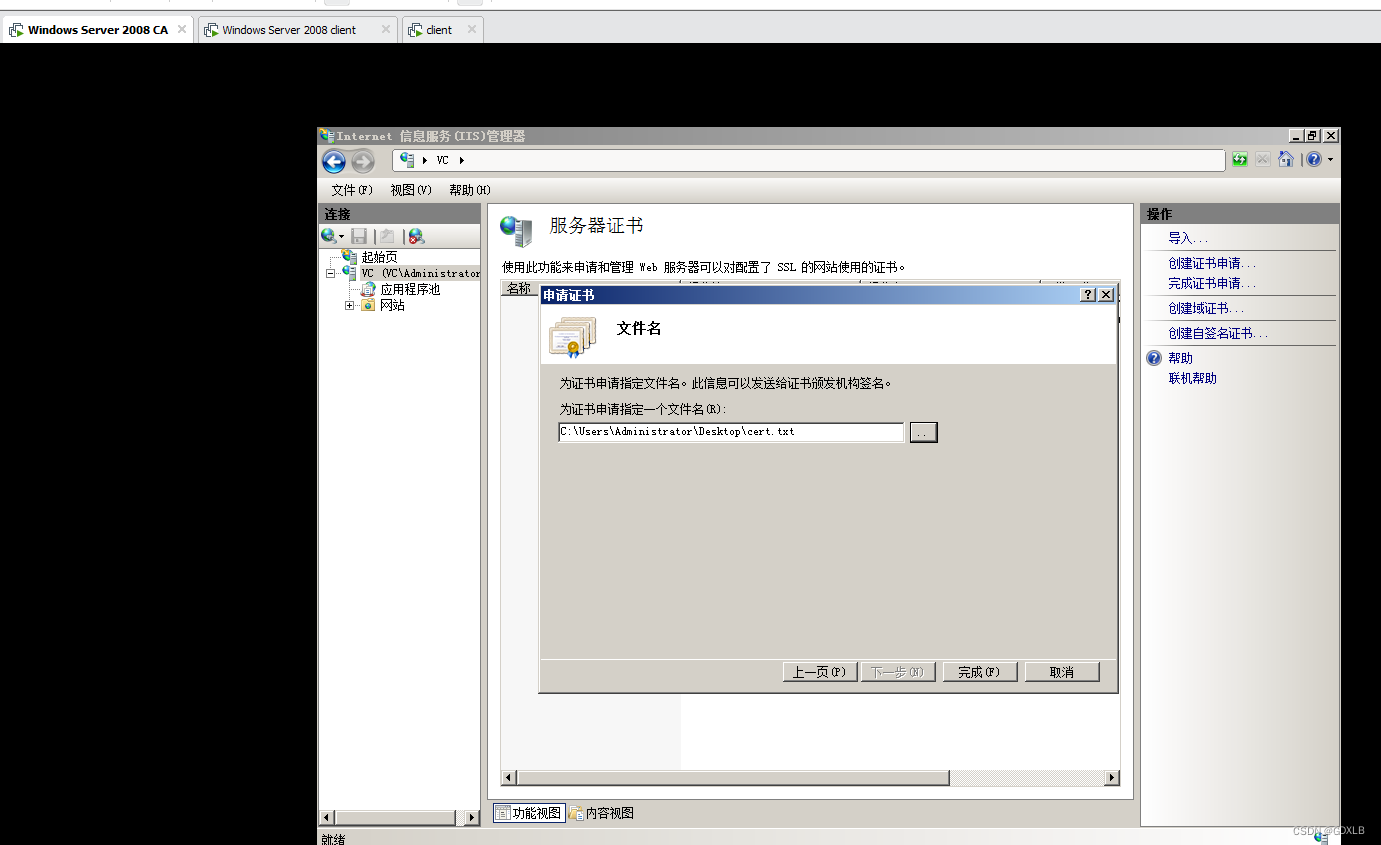Click 帮助 link in the Actions pane
This screenshot has width=1381, height=845.
1180,358
